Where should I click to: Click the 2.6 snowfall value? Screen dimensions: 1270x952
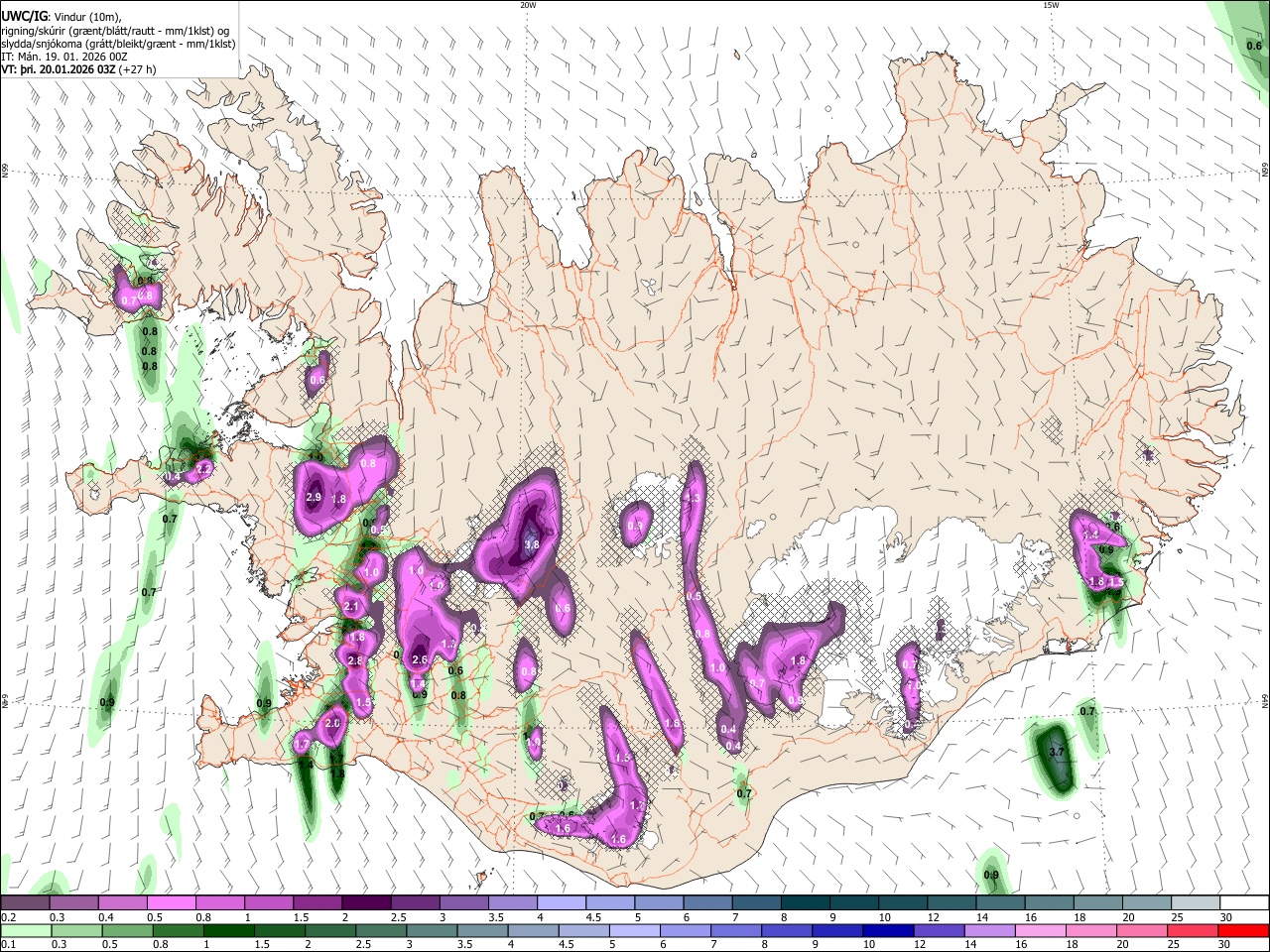point(419,659)
